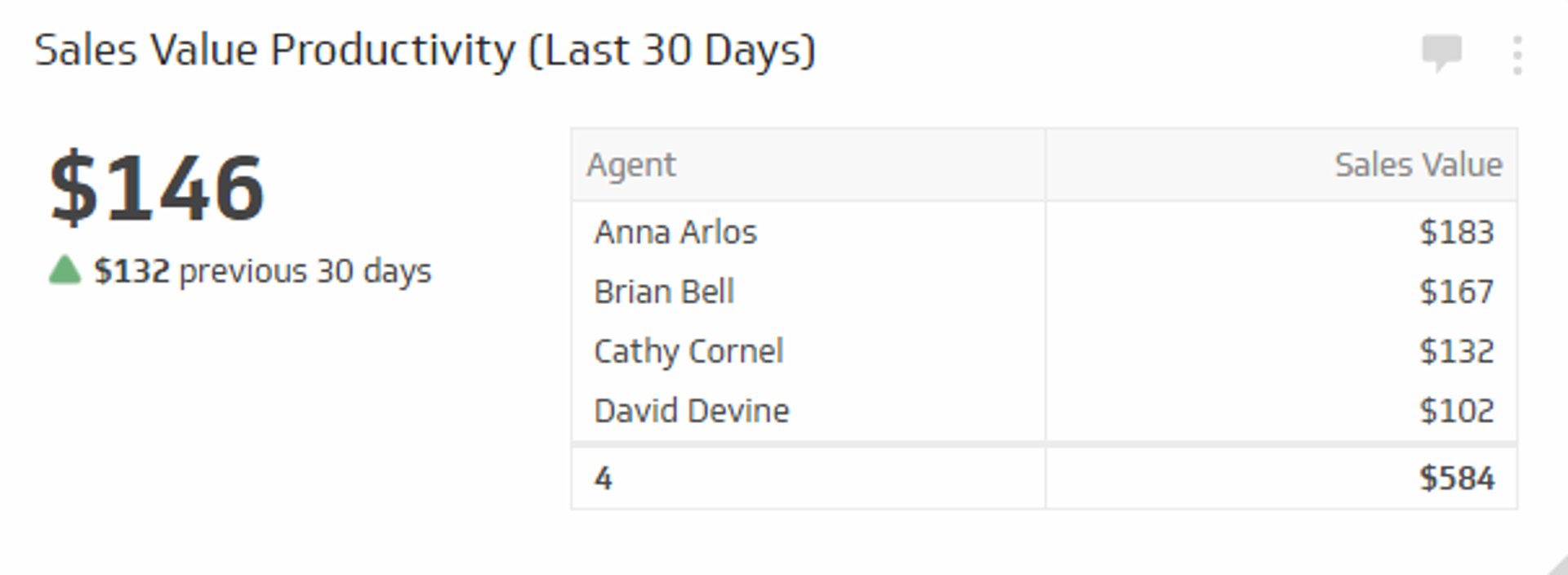The image size is (1568, 575).
Task: Click Cathy Cornel's $132 table cell
Action: [1456, 351]
